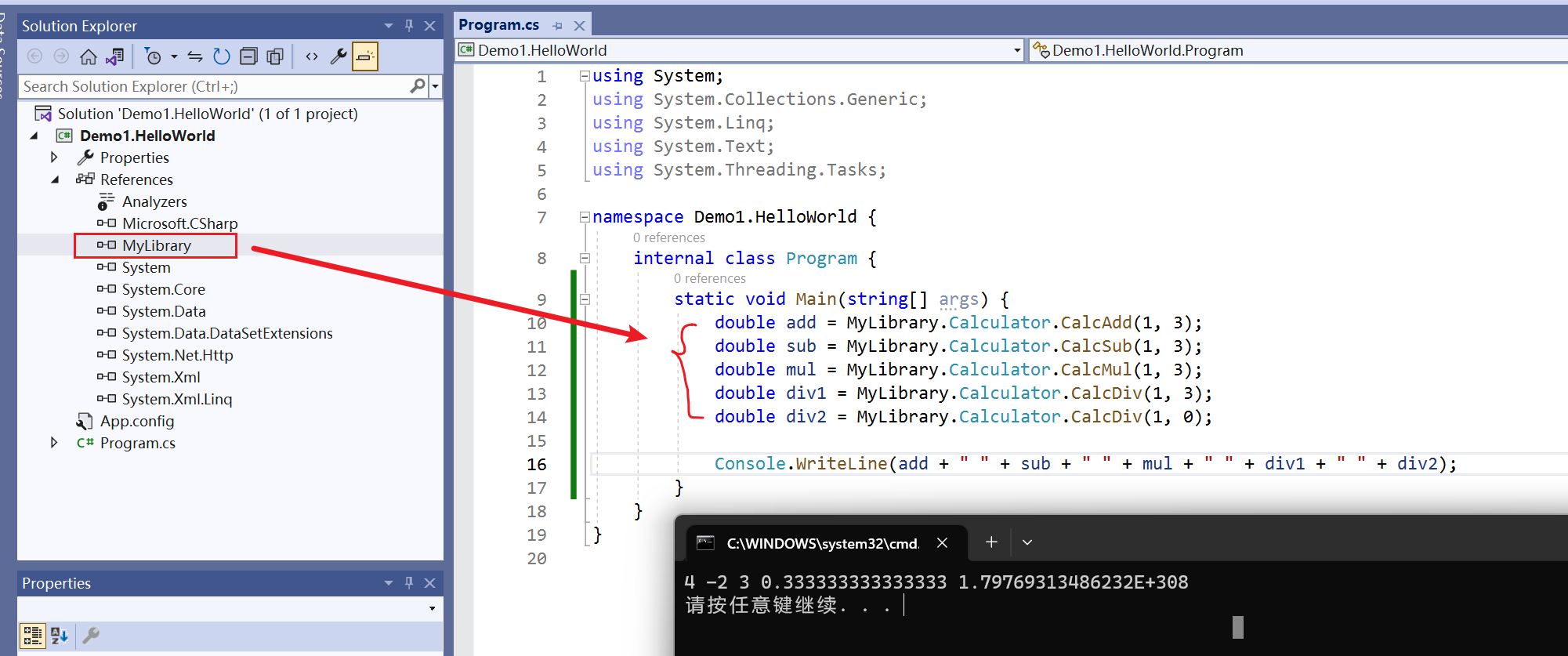This screenshot has width=1568, height=656.
Task: Select the App.config file
Action: [x=137, y=421]
